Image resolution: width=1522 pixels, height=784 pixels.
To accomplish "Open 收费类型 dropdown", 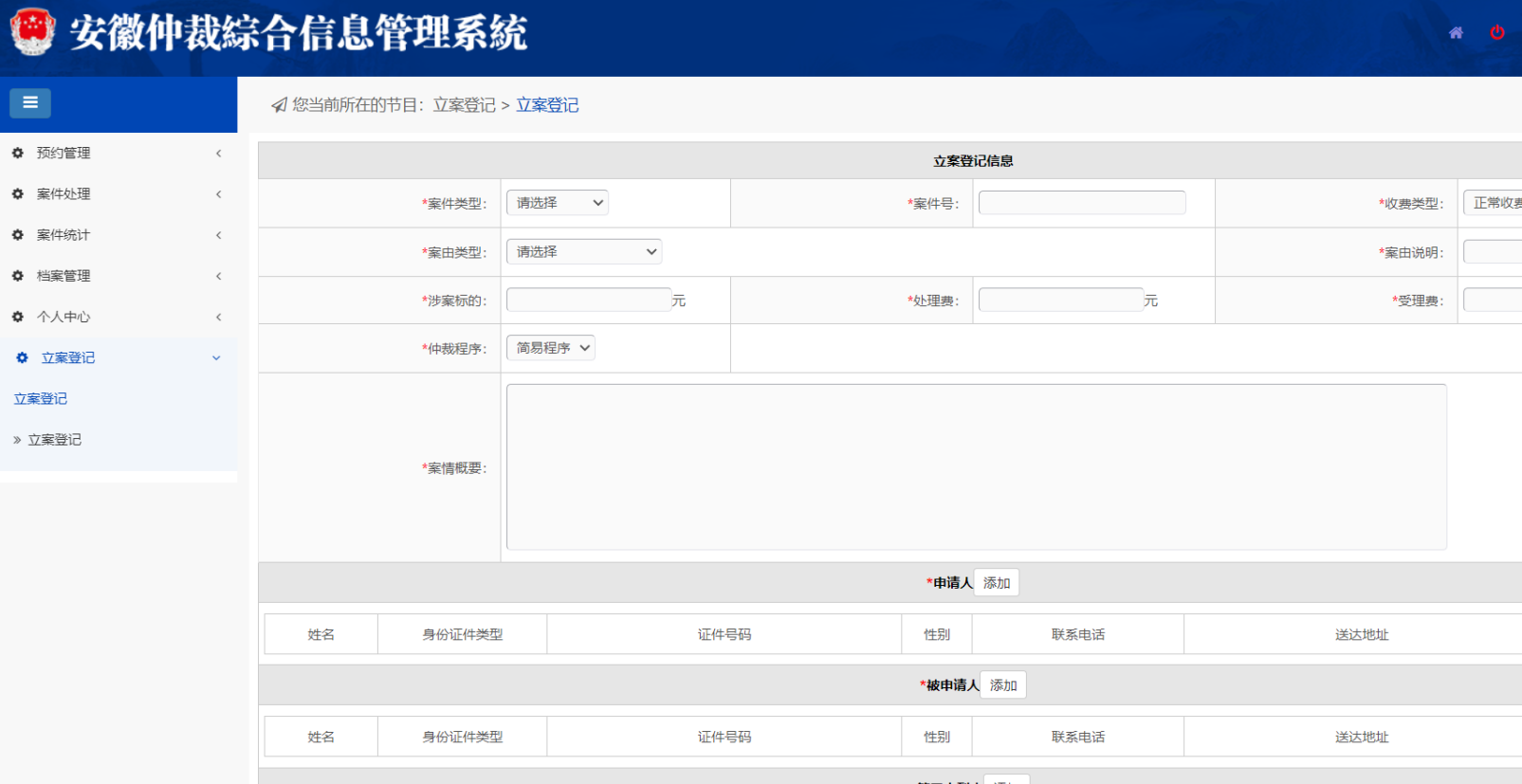I will (x=1493, y=203).
